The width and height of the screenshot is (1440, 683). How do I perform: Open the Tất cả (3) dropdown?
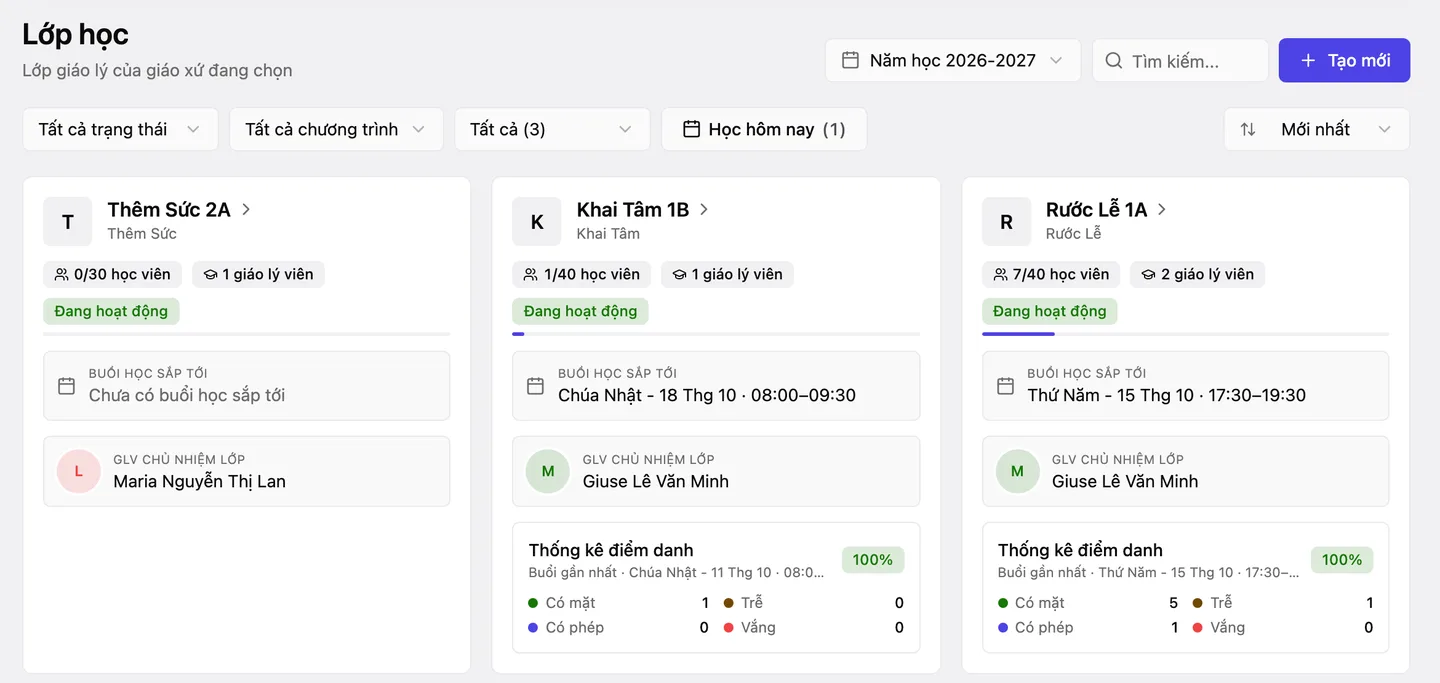coord(552,129)
